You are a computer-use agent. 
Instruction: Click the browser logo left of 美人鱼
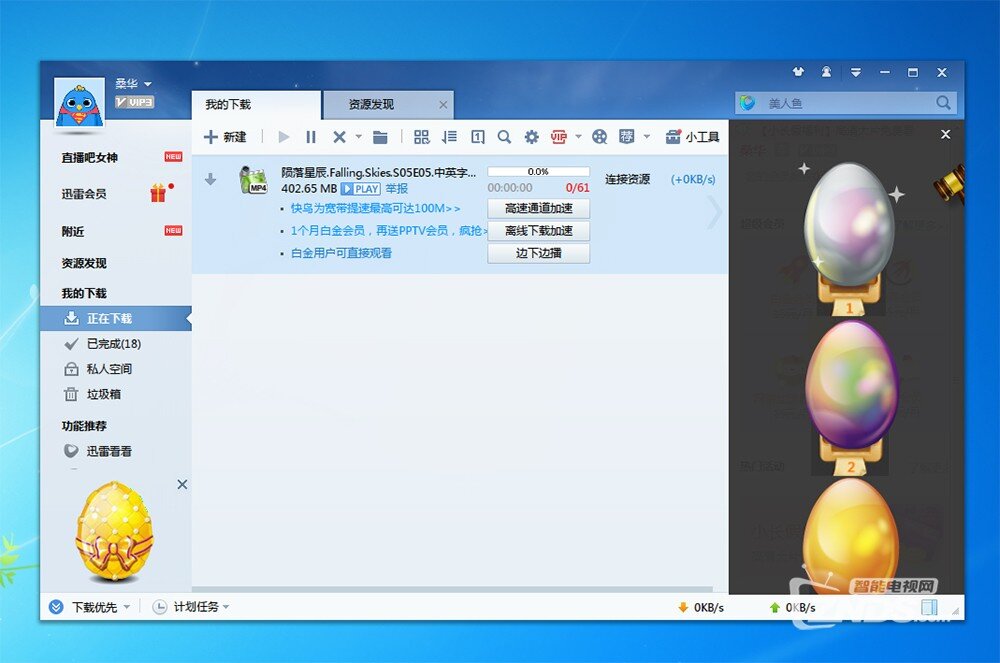tap(747, 103)
